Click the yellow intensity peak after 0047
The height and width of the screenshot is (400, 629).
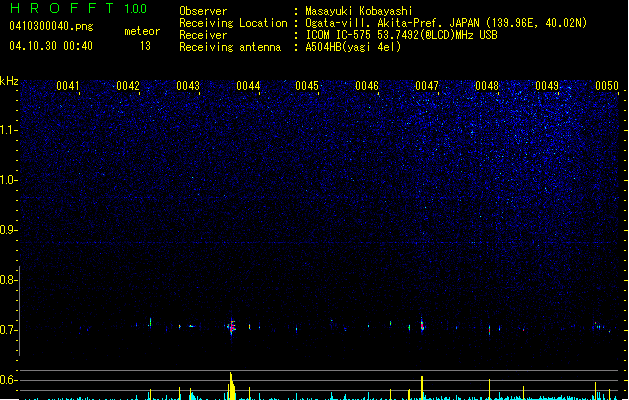point(422,388)
